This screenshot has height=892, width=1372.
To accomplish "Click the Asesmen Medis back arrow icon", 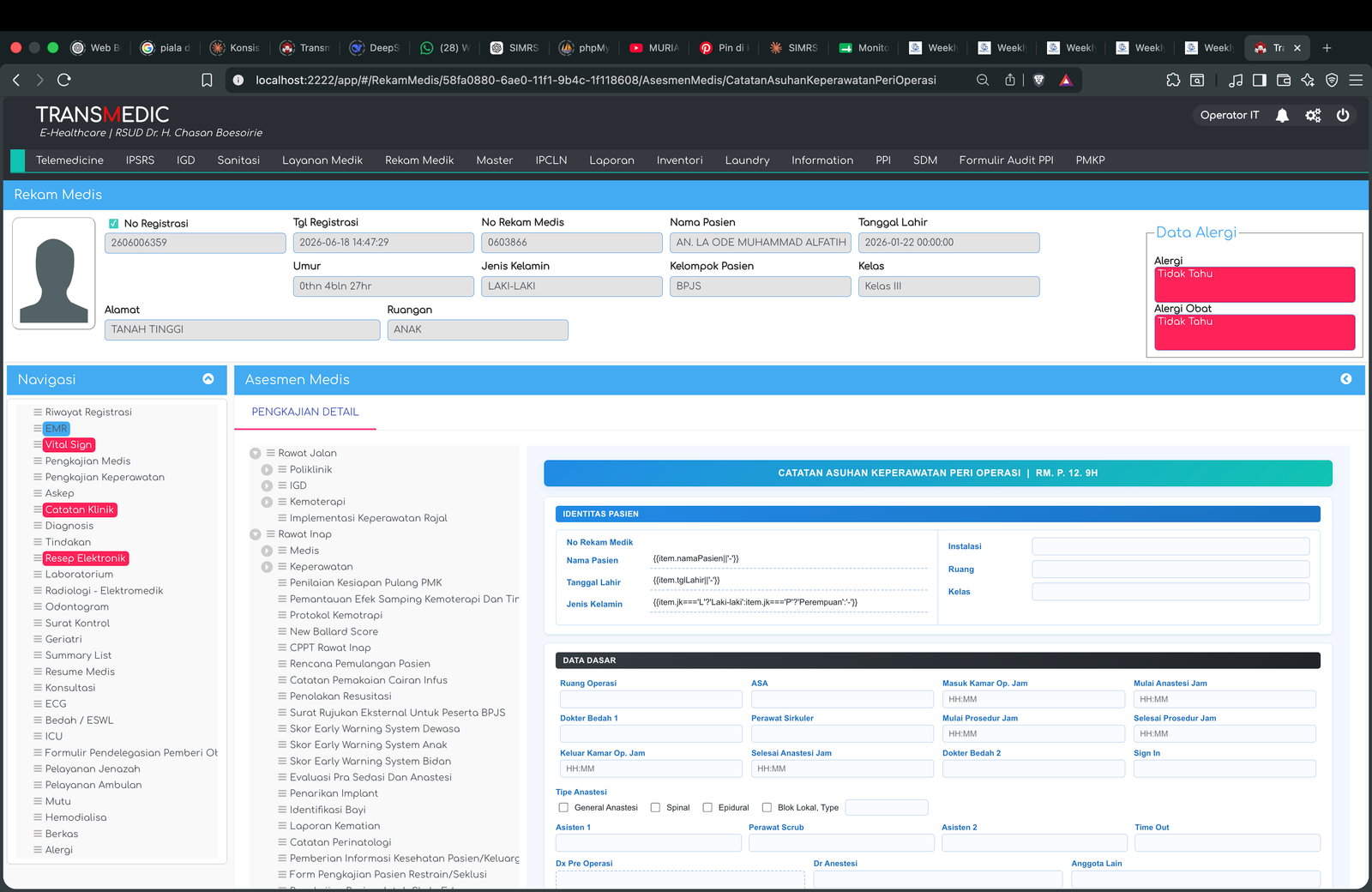I will (x=1346, y=379).
